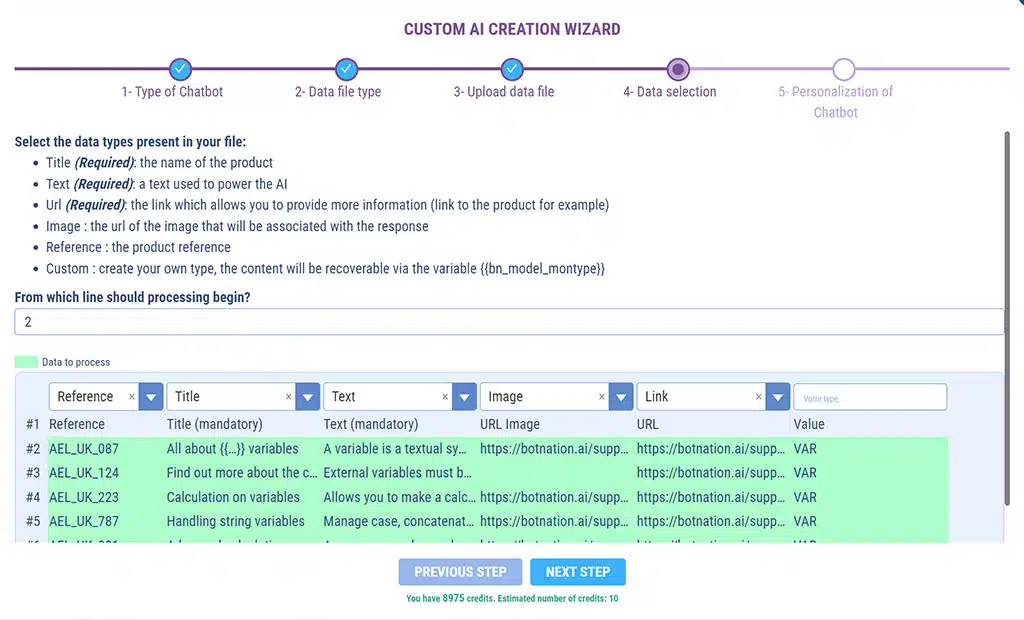
Task: Expand the Text column type dropdown
Action: (464, 397)
